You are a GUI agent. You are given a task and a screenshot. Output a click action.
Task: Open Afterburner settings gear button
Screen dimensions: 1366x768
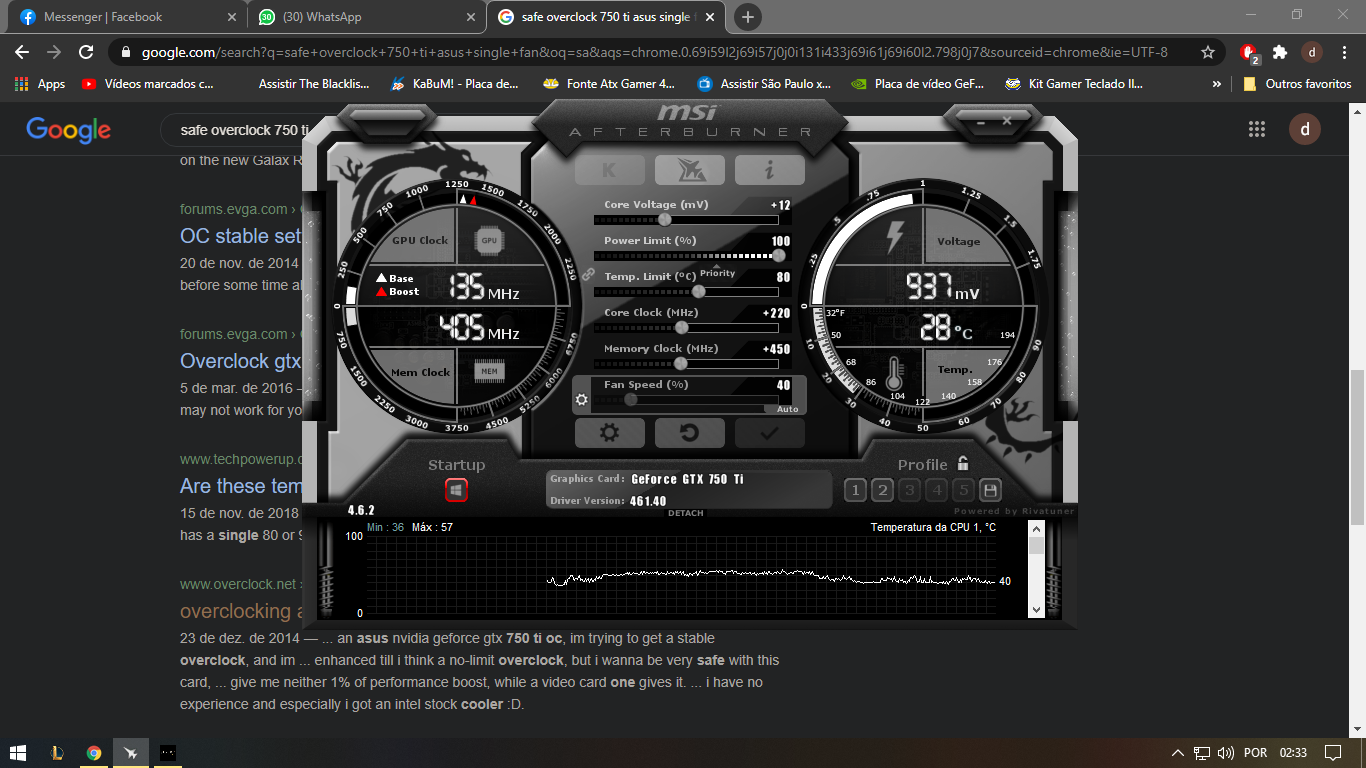point(609,433)
